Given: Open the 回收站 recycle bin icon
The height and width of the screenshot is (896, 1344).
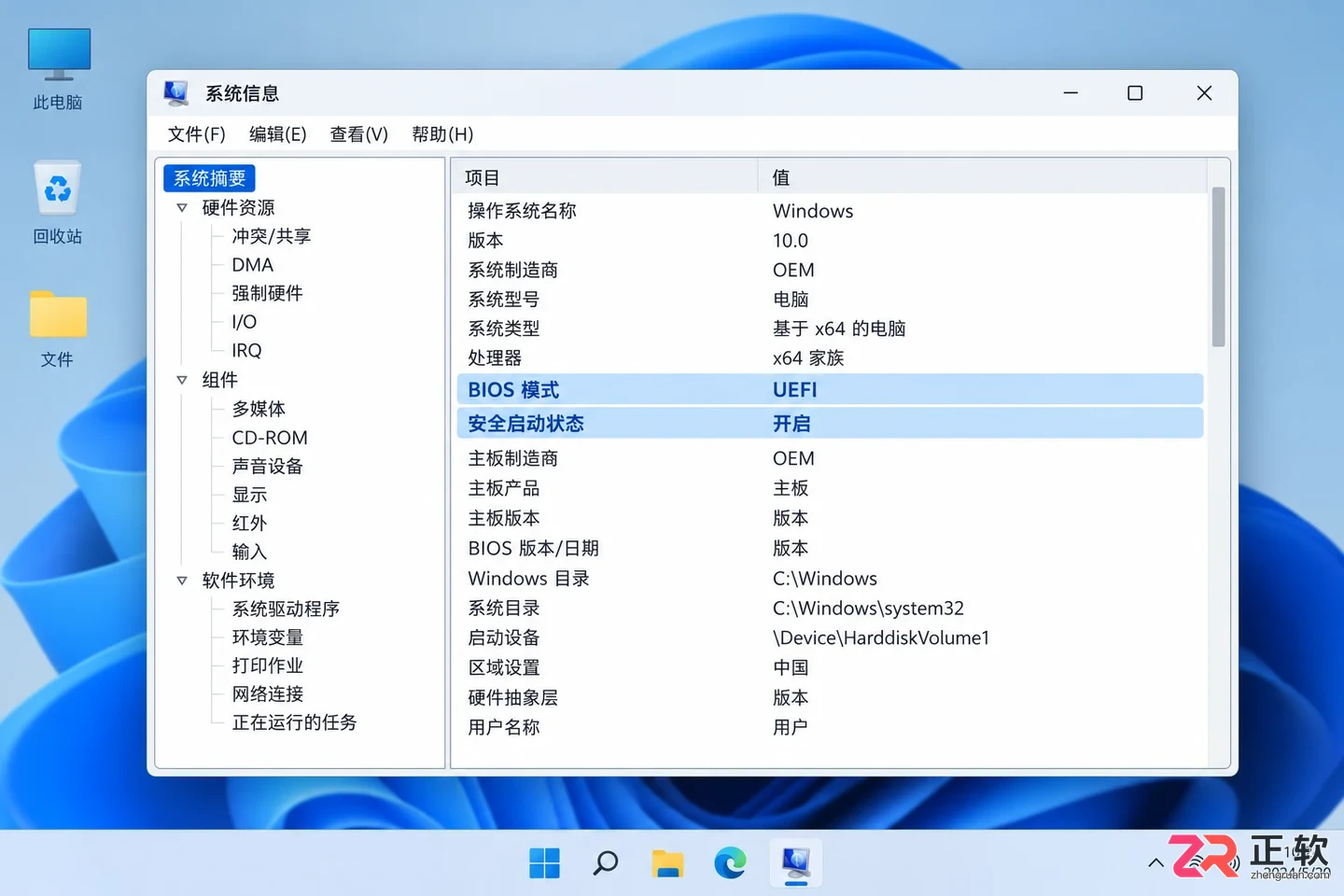Looking at the screenshot, I should (58, 202).
